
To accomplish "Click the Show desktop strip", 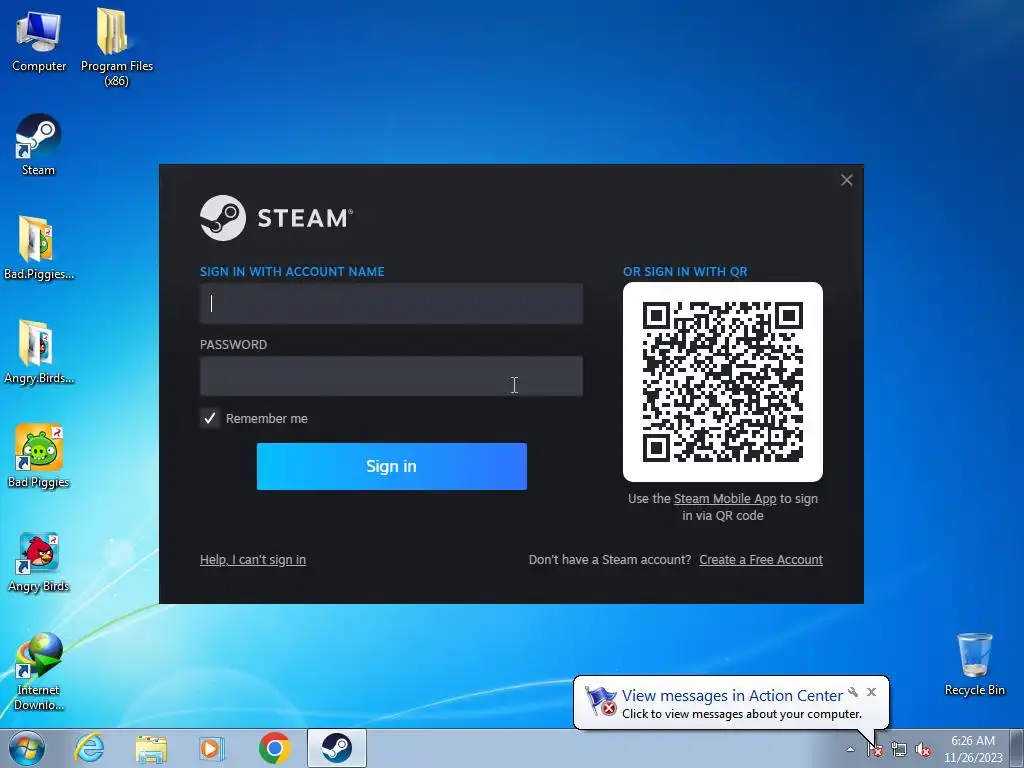I will [x=1018, y=748].
